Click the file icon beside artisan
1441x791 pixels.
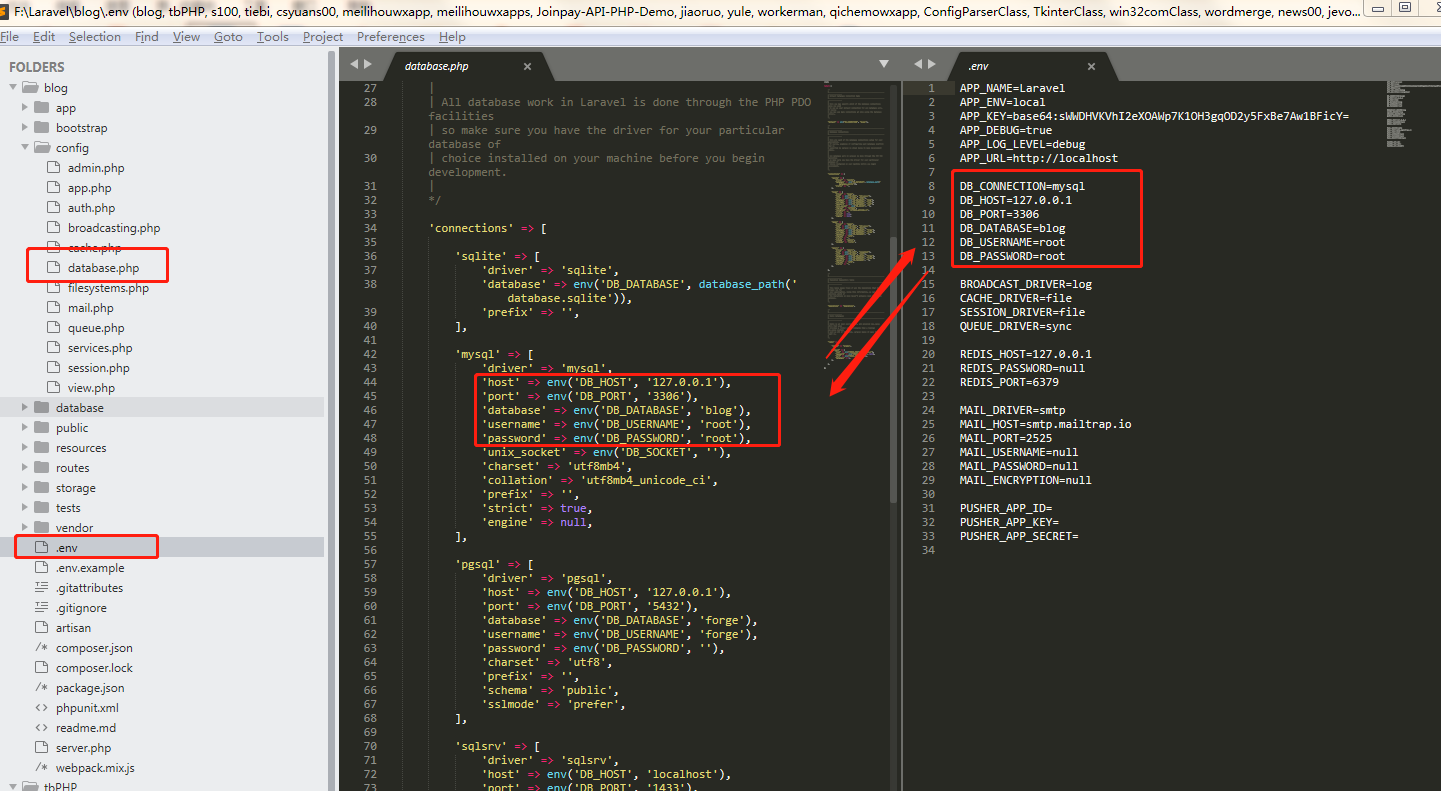[x=41, y=628]
